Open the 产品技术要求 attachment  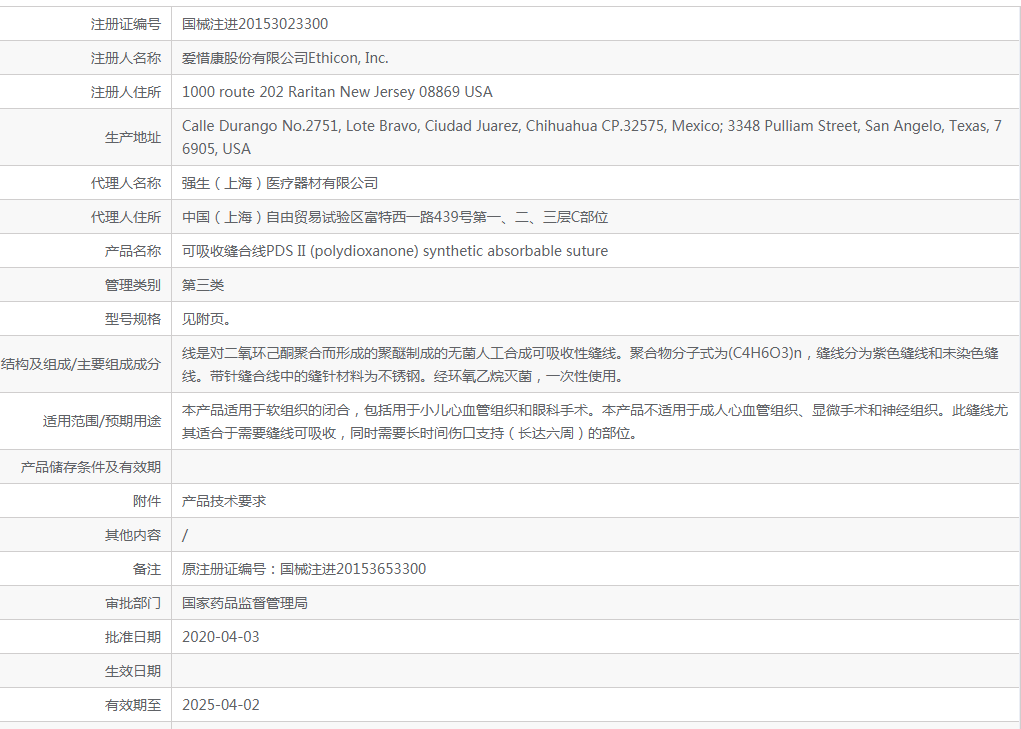coord(224,501)
